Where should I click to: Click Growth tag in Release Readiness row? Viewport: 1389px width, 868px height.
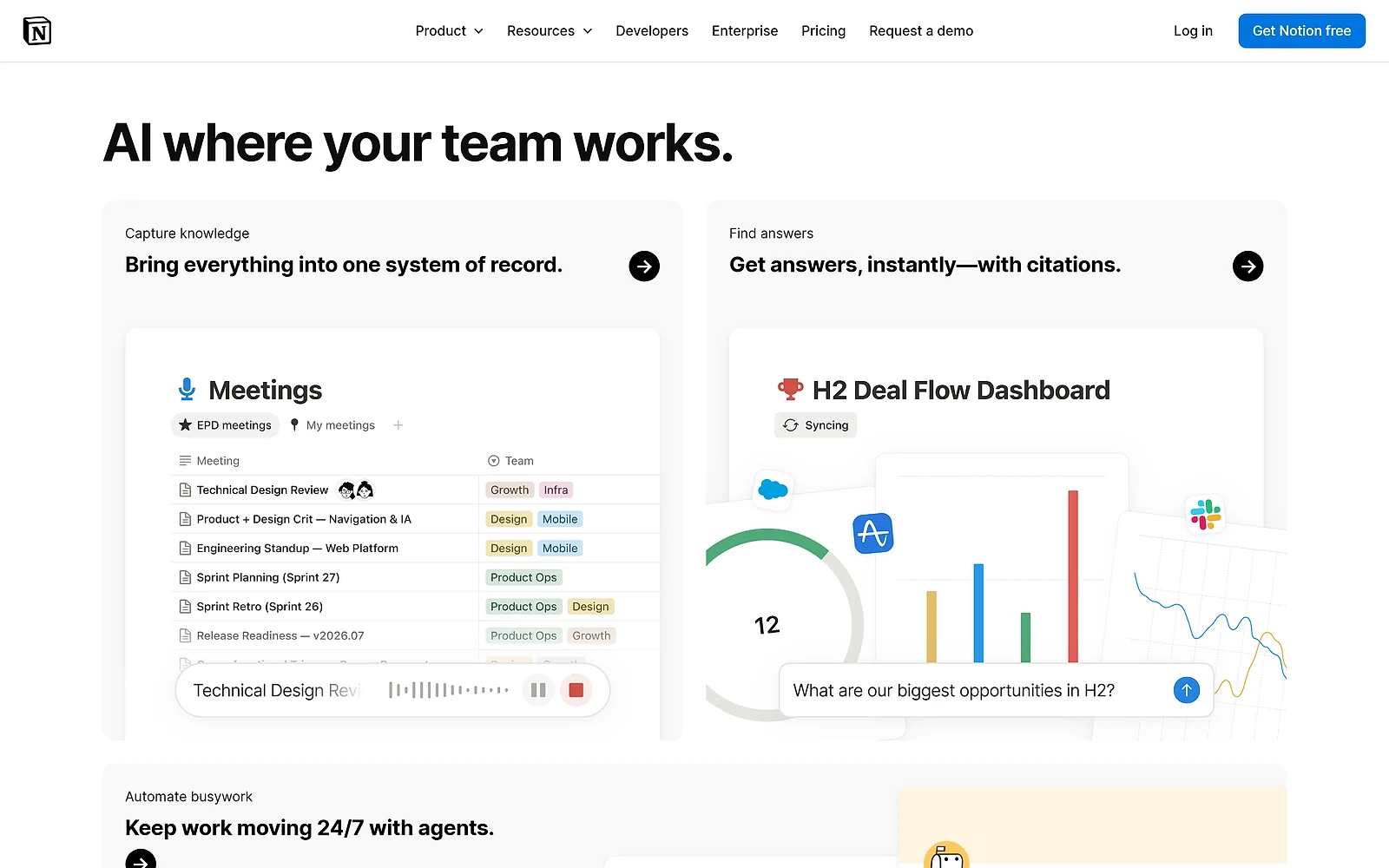[591, 636]
